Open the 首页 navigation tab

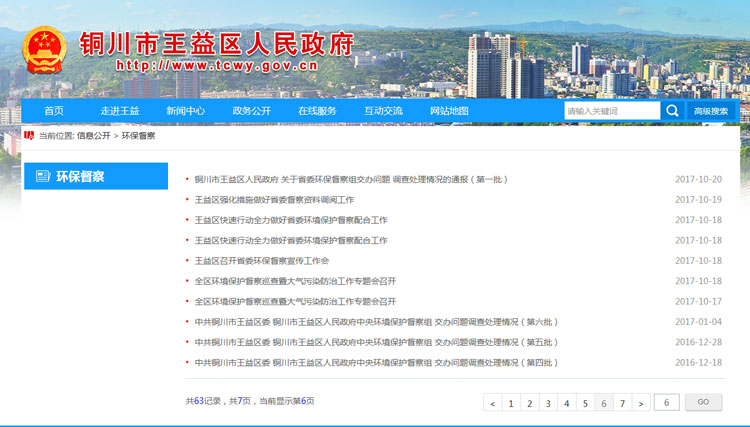click(x=53, y=111)
